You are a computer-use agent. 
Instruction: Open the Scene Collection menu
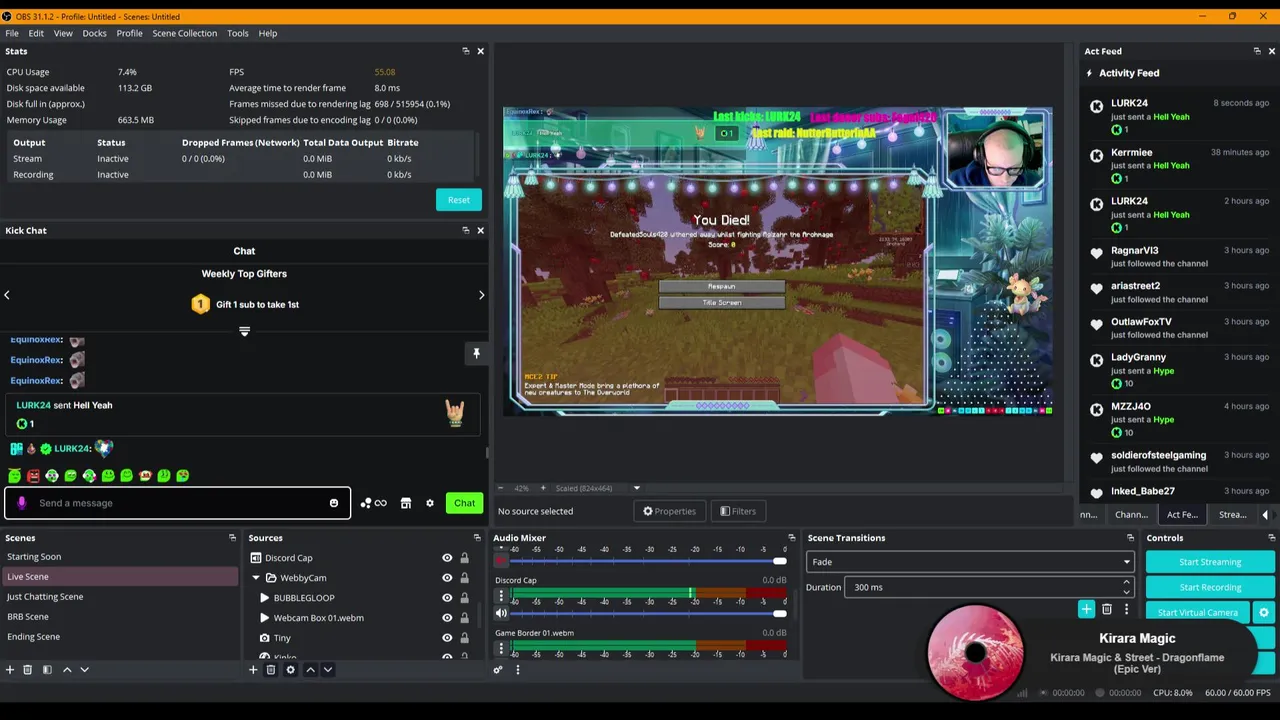(x=184, y=33)
